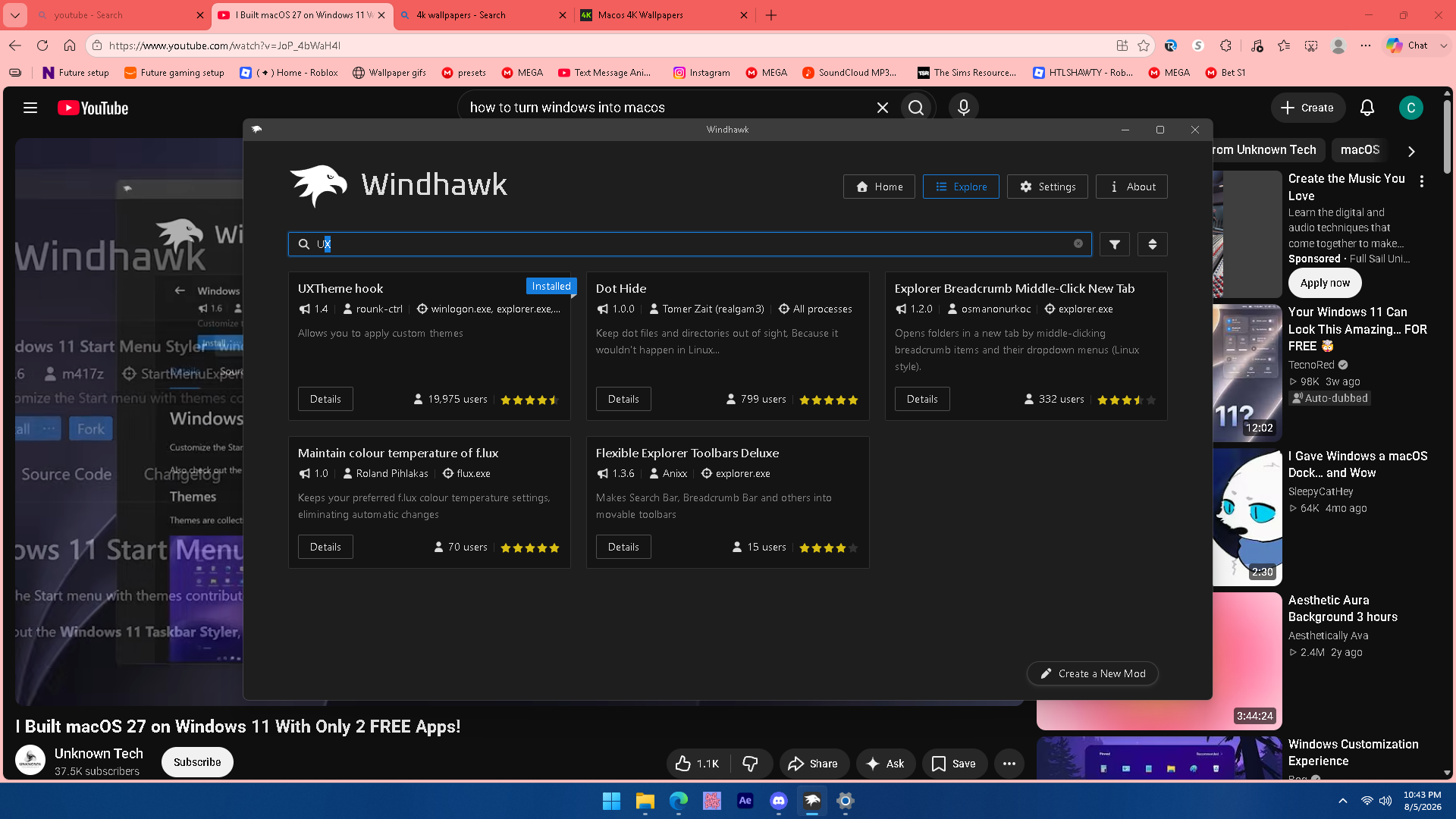The image size is (1456, 819).
Task: Open the Windhawk filter options
Action: [1115, 244]
